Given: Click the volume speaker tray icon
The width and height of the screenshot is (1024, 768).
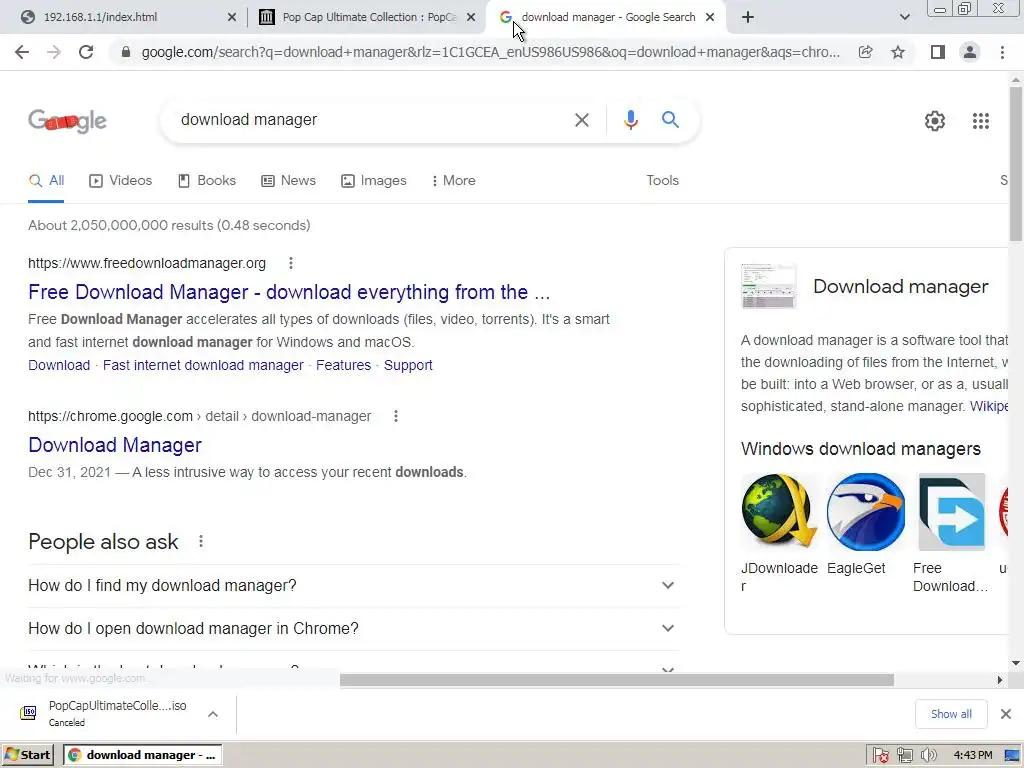Looking at the screenshot, I should point(928,756).
